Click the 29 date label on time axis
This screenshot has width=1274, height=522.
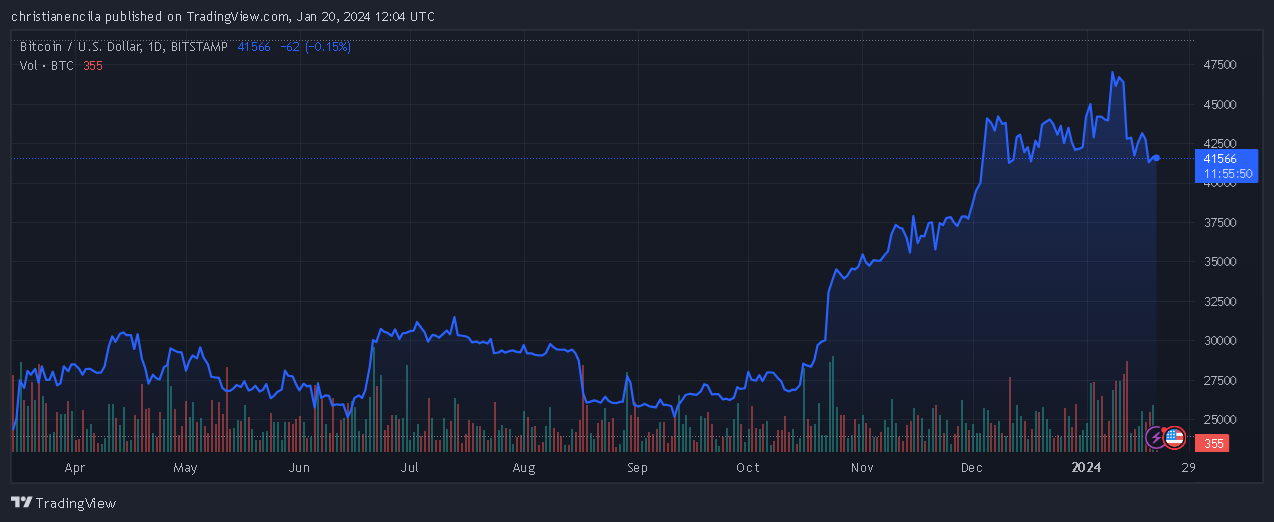1188,467
